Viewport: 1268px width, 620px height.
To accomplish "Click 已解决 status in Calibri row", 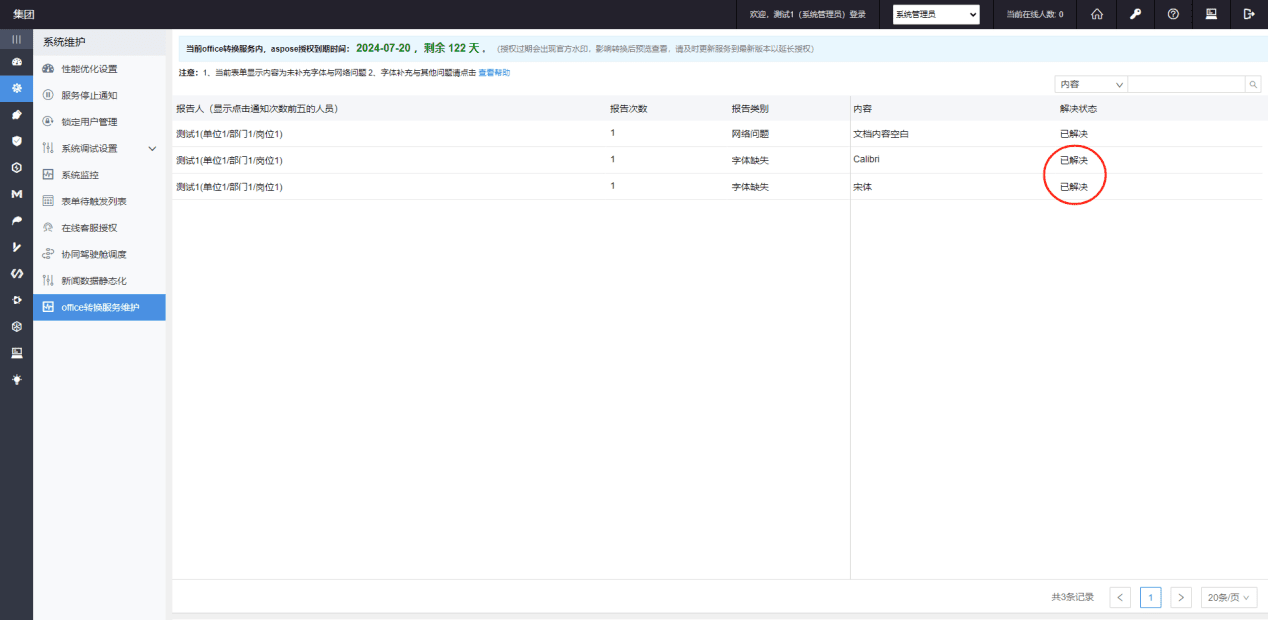I will 1074,160.
